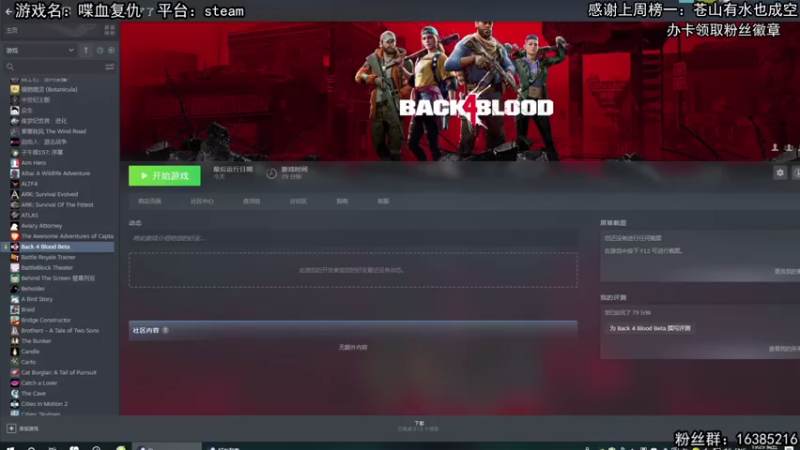Select The Cave in game list
The width and height of the screenshot is (800, 450).
click(x=34, y=393)
